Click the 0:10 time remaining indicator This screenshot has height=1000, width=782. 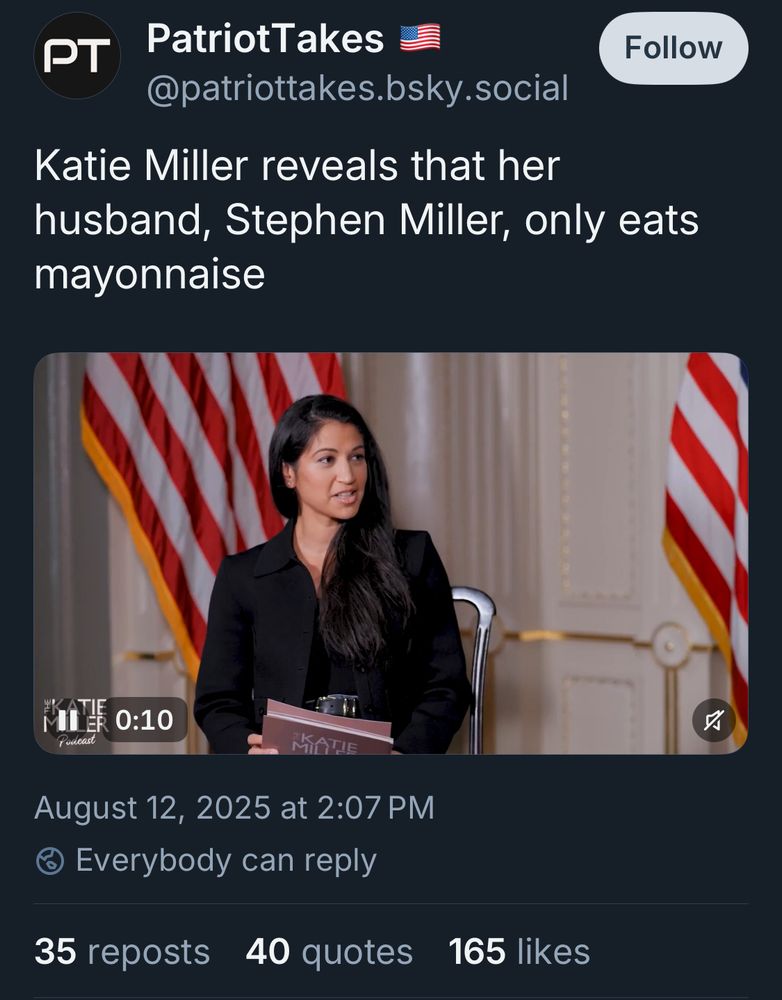144,719
